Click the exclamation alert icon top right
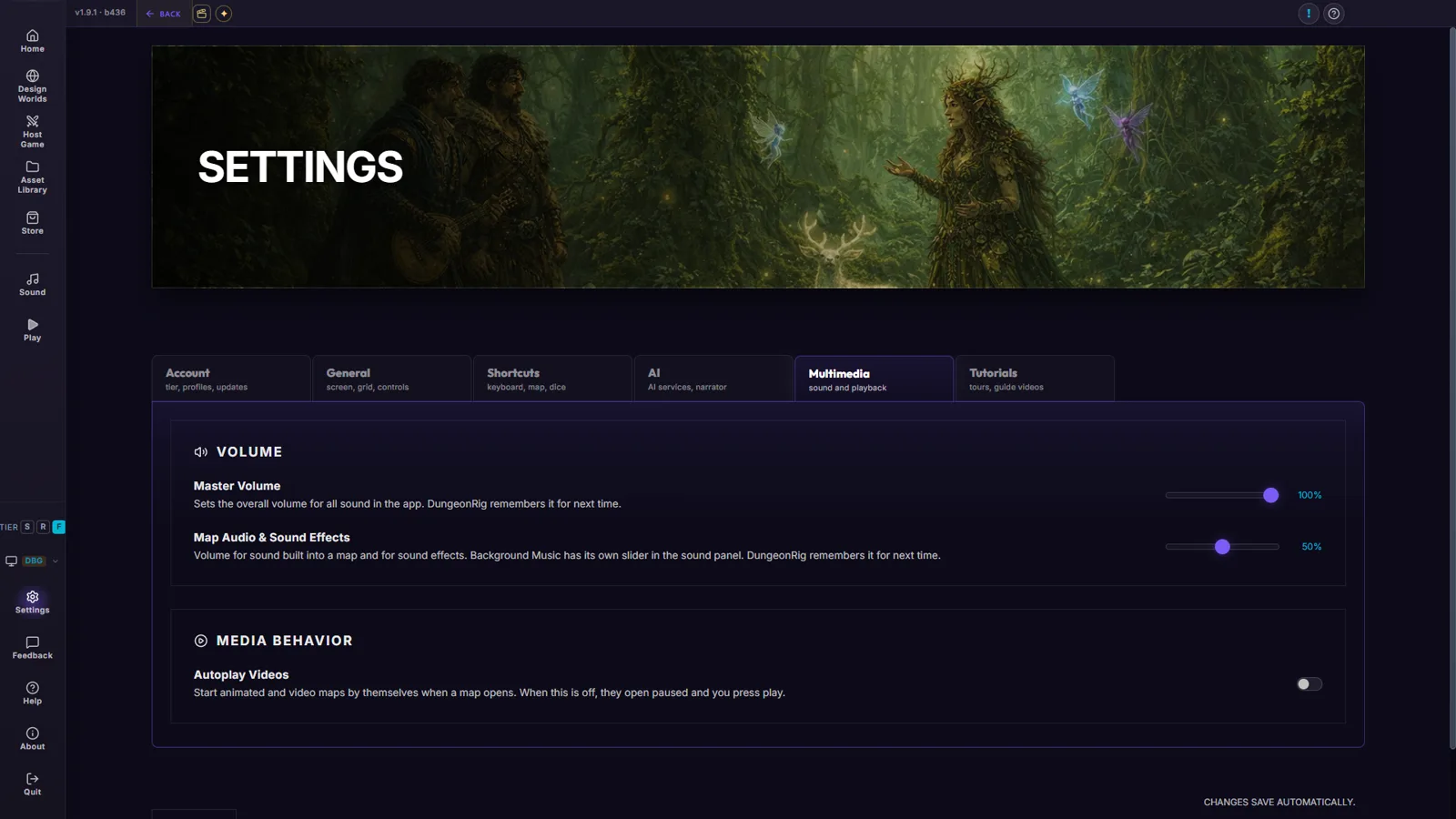The height and width of the screenshot is (819, 1456). (1309, 14)
